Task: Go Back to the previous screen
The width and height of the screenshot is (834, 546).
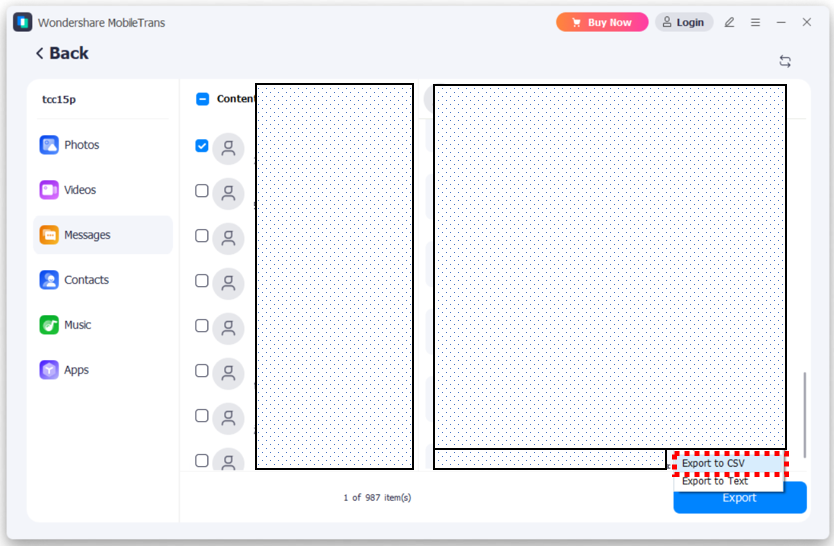Action: (62, 54)
